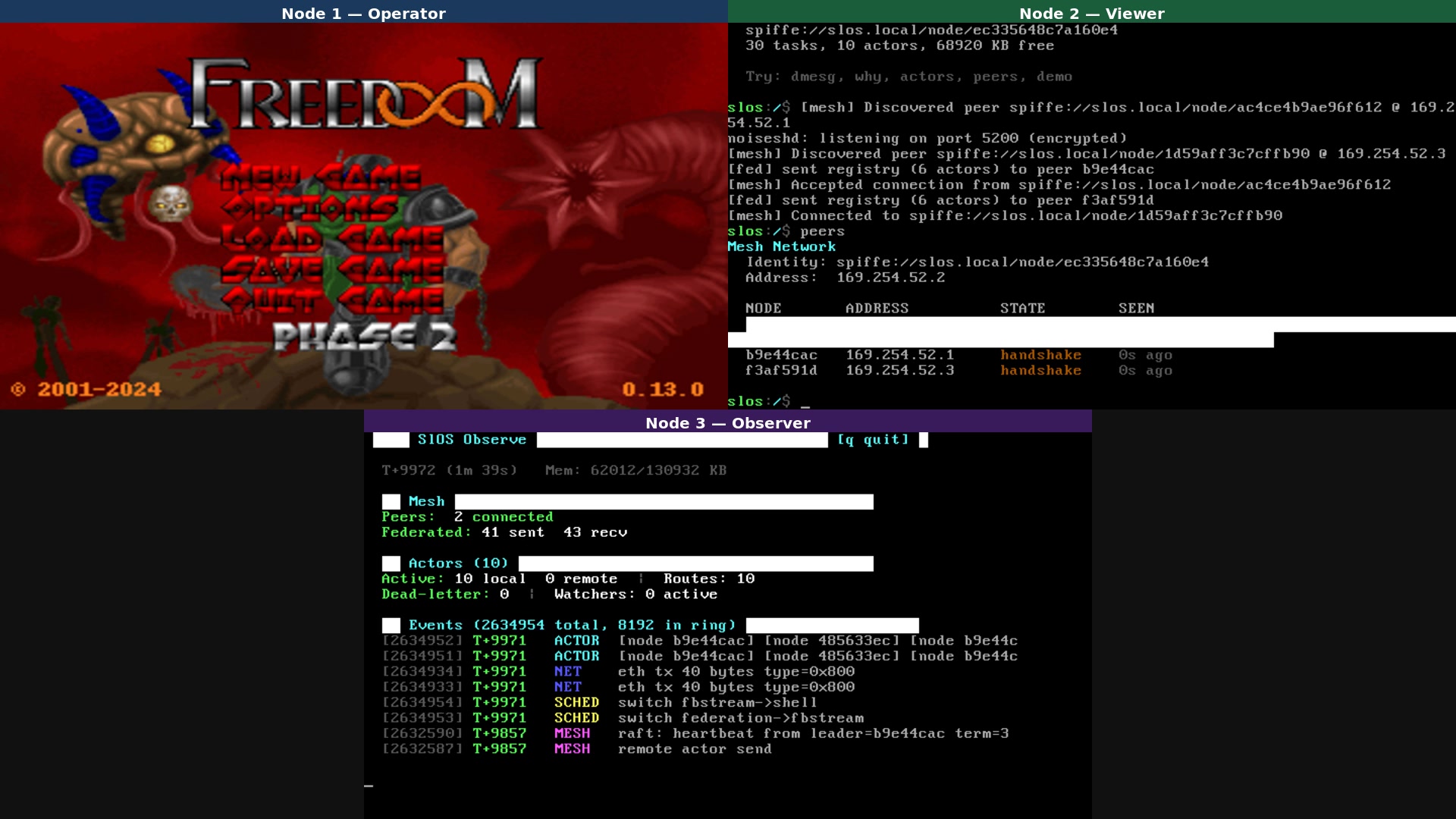Click the Identity spiffe line under Mesh Network
The width and height of the screenshot is (1456, 819).
(977, 262)
